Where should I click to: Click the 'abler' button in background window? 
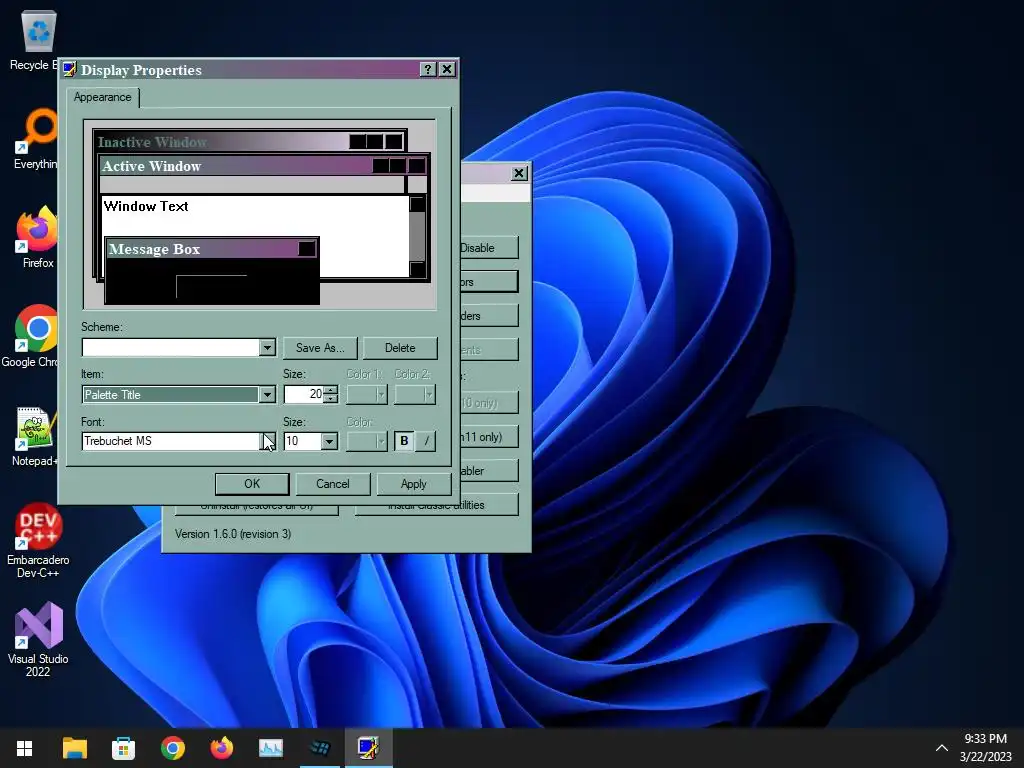489,471
